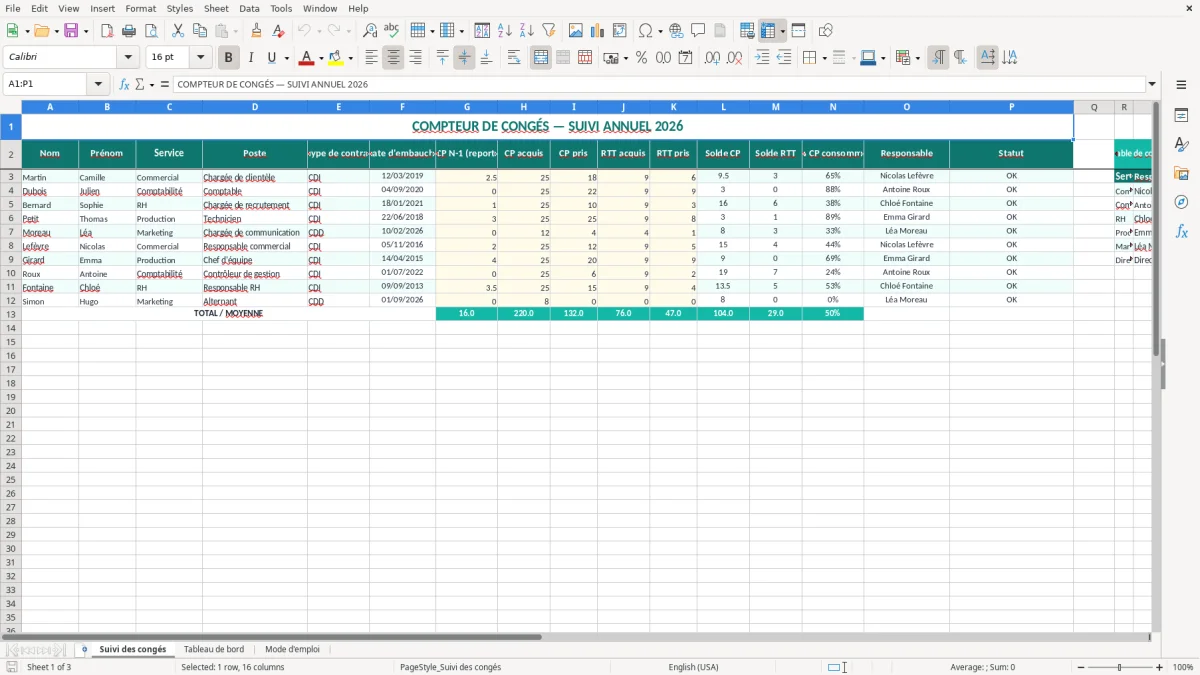Open the Data menu
This screenshot has height=675, width=1200.
tap(249, 8)
